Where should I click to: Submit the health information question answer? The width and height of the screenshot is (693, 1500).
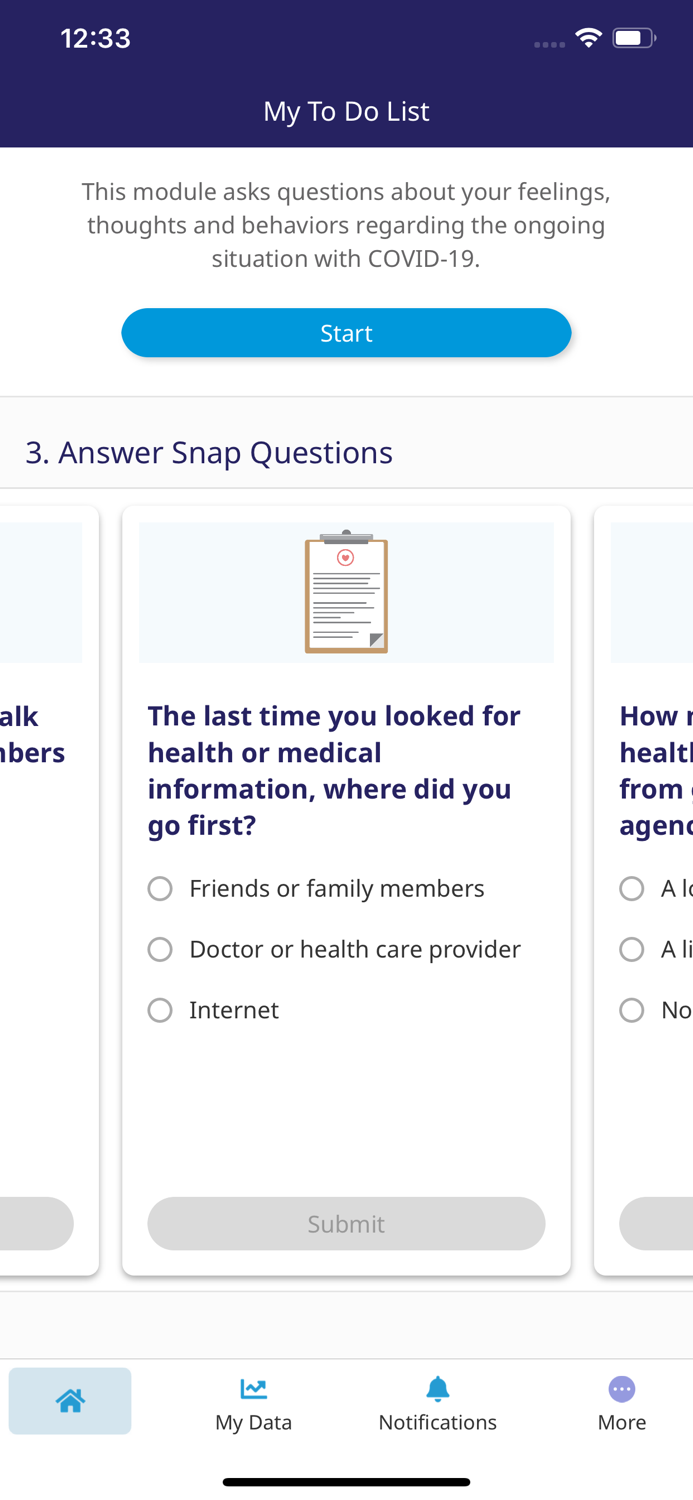346,1223
